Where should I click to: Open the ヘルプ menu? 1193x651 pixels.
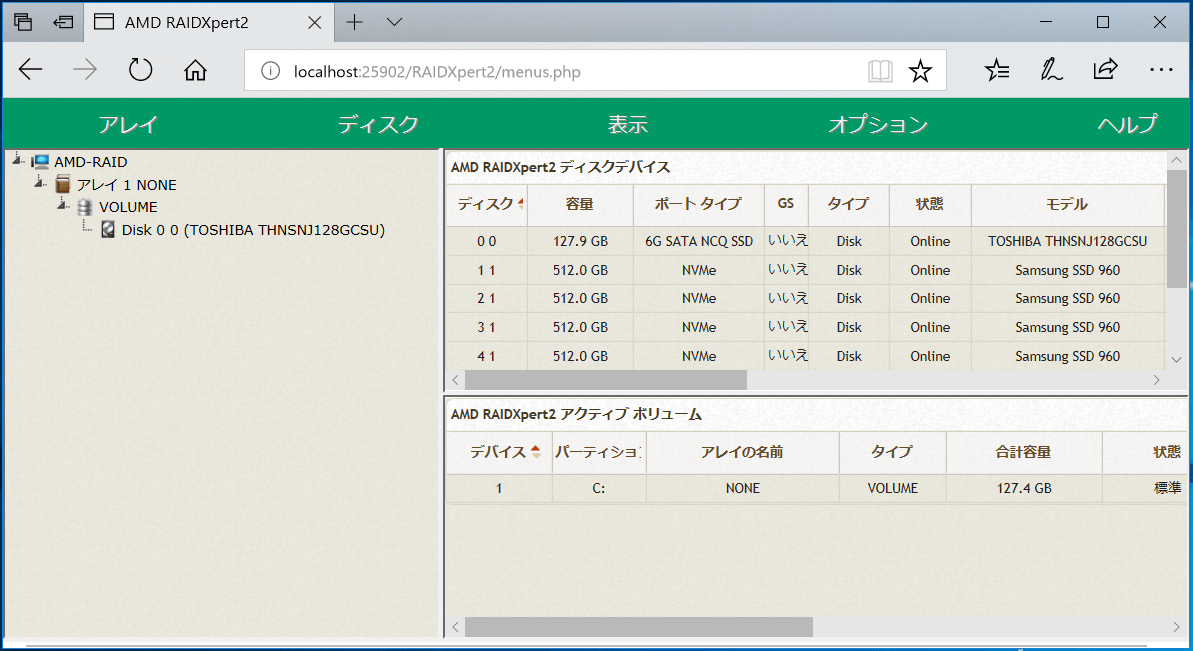(1128, 124)
